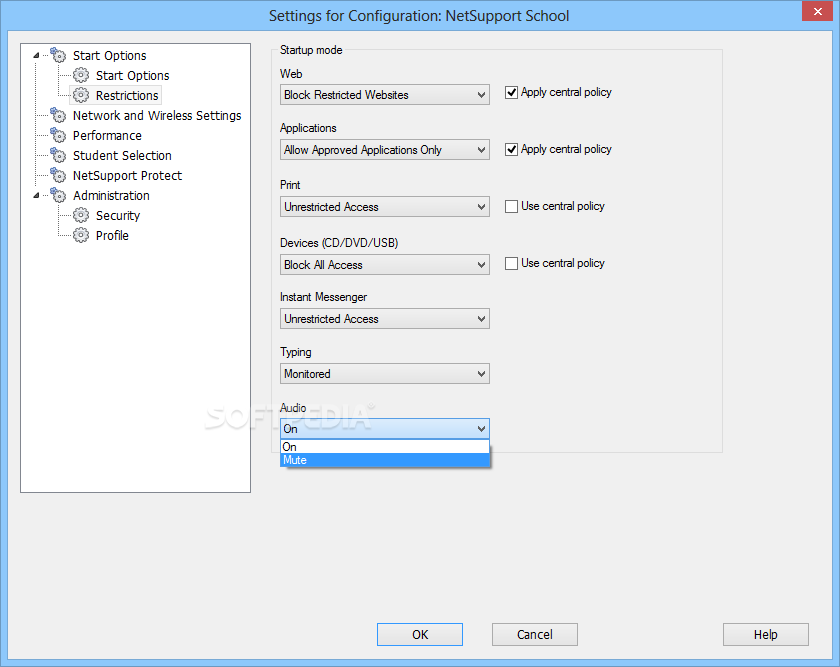Collapse the Administration tree node
Screen dimensions: 840x667
(x=36, y=195)
